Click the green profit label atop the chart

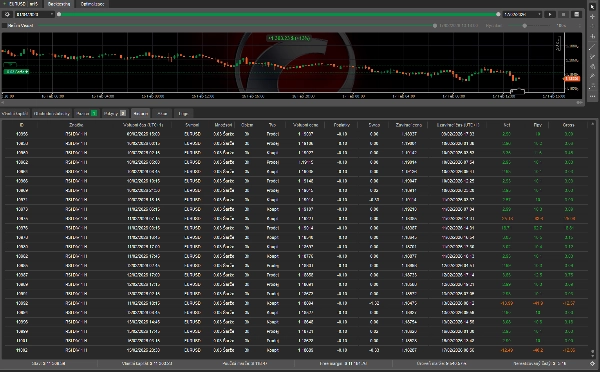coord(289,38)
